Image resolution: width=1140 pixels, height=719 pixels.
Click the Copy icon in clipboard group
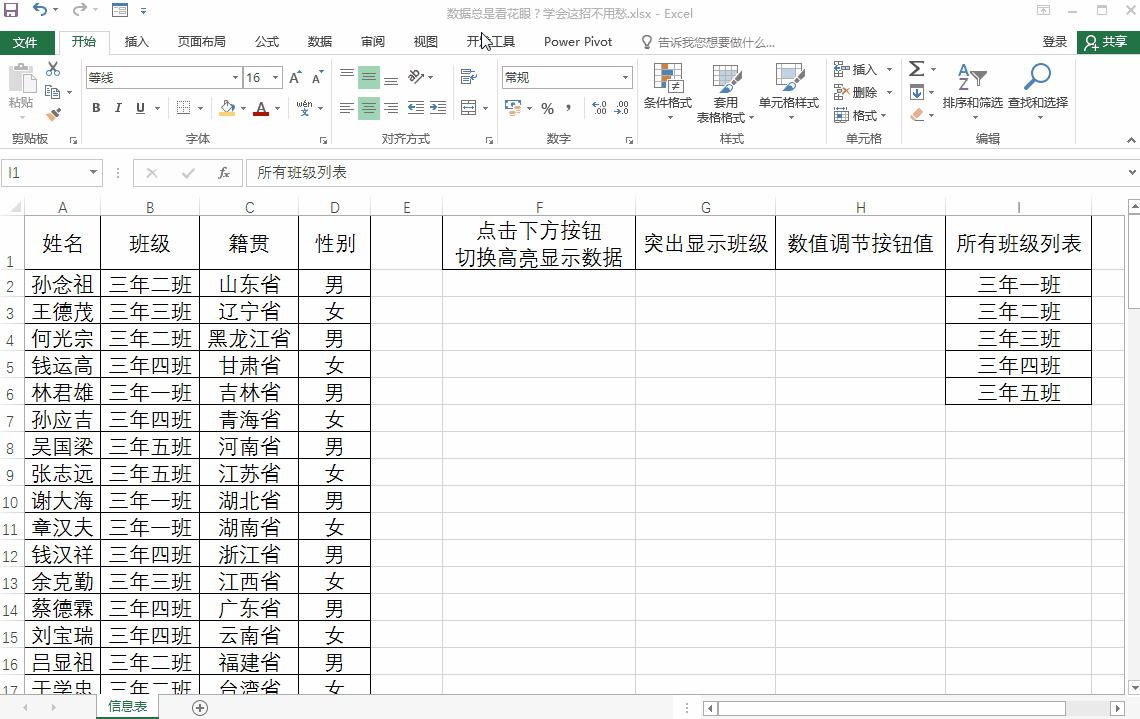[52, 92]
